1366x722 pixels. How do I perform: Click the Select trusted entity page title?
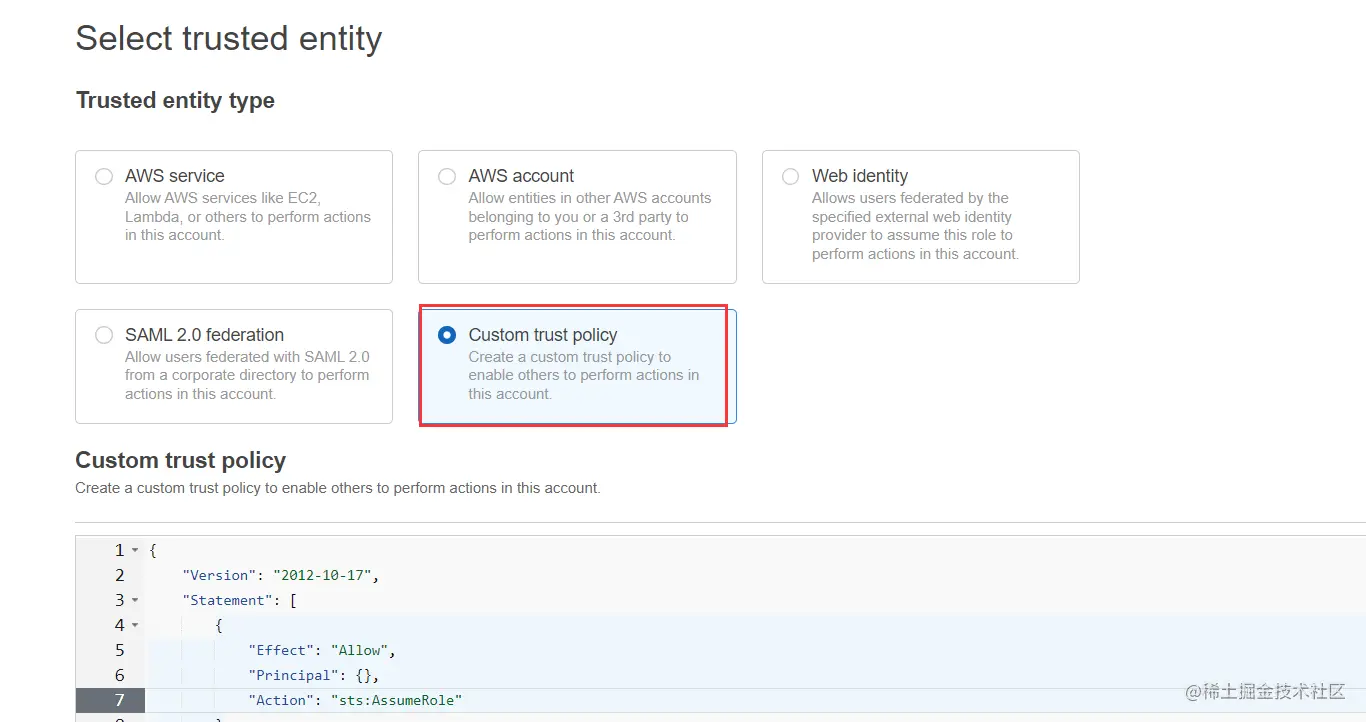229,38
